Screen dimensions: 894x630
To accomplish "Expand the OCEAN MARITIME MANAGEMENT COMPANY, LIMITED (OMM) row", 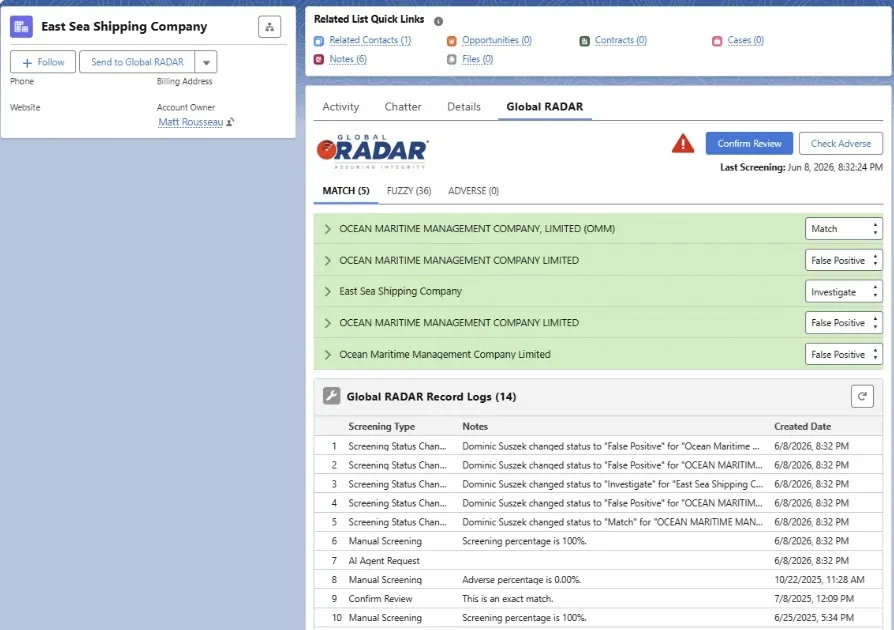I will click(328, 229).
